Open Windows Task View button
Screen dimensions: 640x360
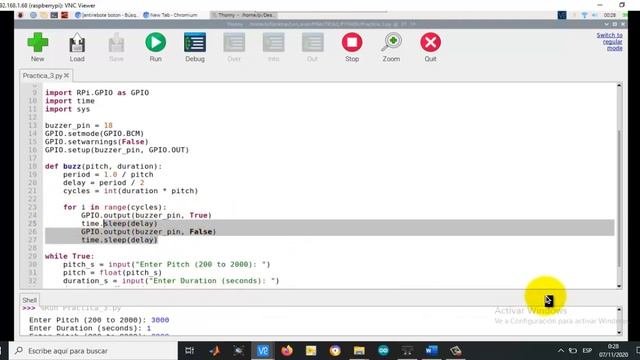189,351
